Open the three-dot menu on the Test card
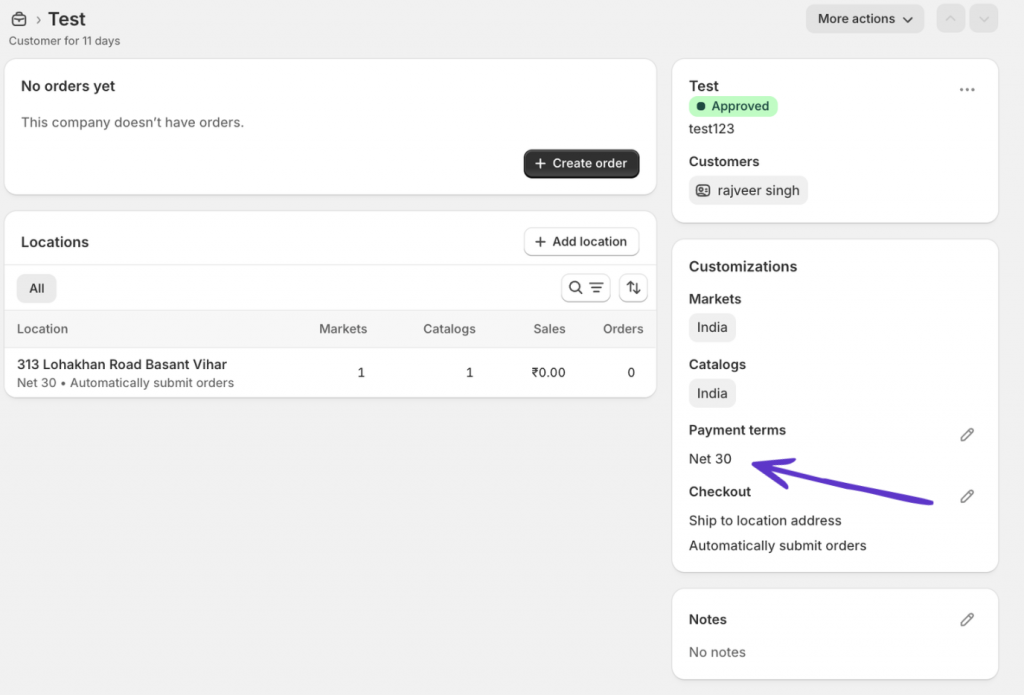Screen dimensions: 1024x695 point(966,89)
